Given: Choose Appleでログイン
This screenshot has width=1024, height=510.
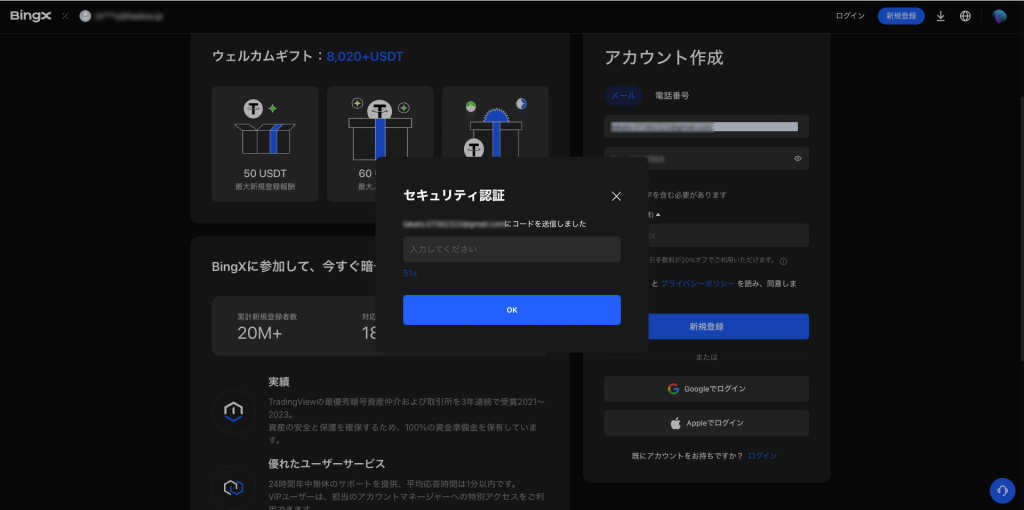Looking at the screenshot, I should [x=706, y=423].
